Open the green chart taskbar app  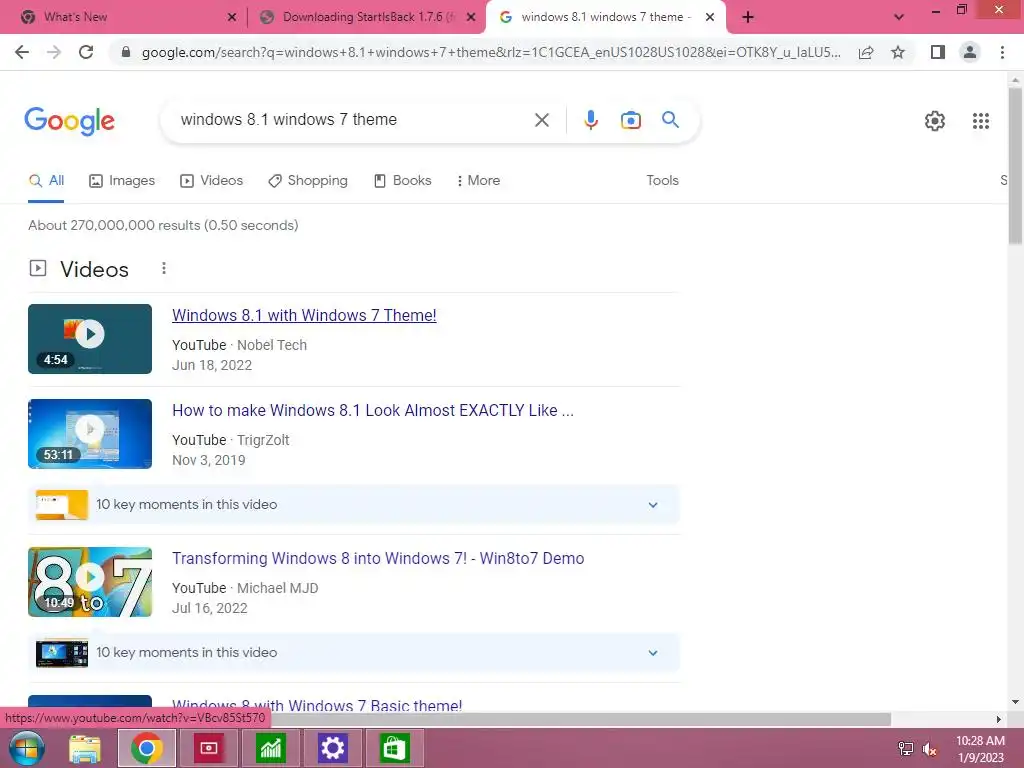pyautogui.click(x=270, y=748)
